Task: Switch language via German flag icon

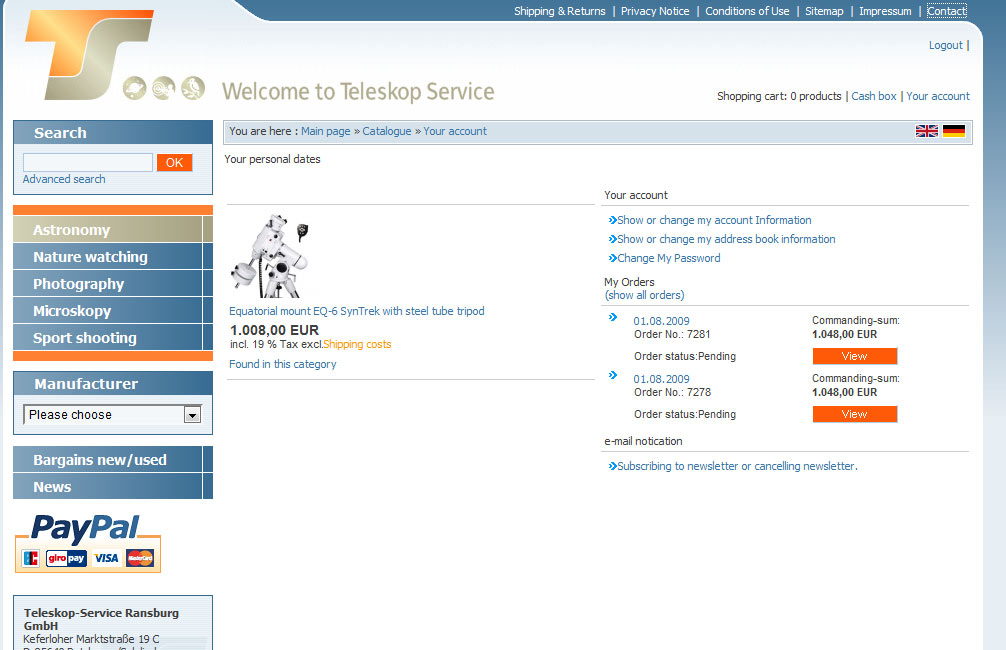Action: pos(954,131)
